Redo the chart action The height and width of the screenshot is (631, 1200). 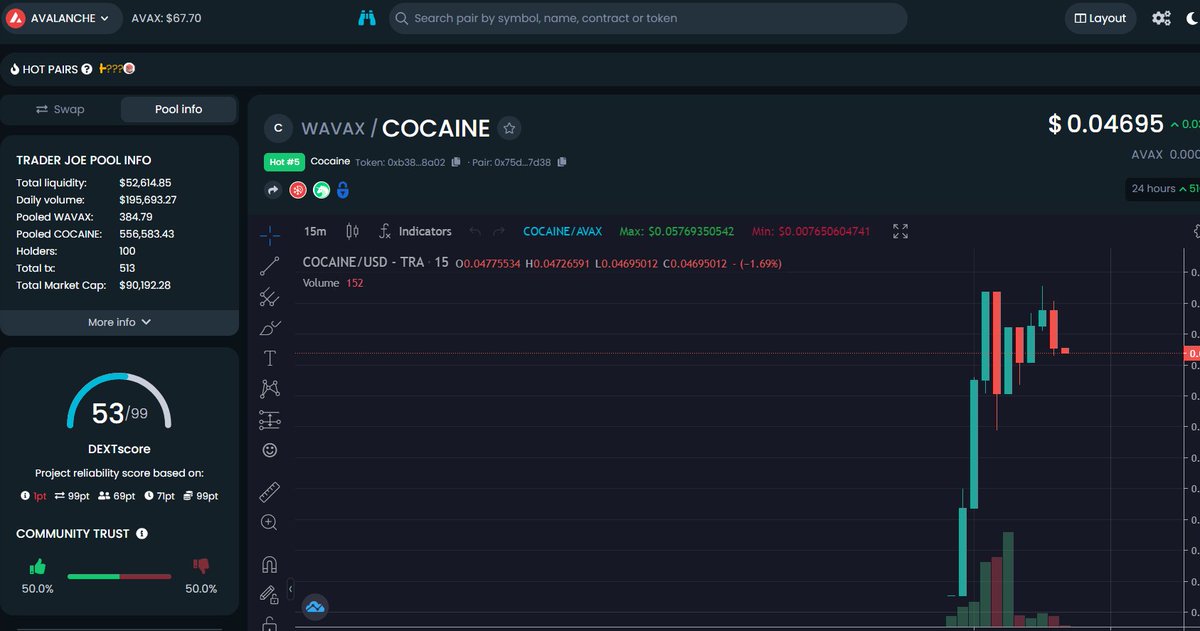[499, 231]
